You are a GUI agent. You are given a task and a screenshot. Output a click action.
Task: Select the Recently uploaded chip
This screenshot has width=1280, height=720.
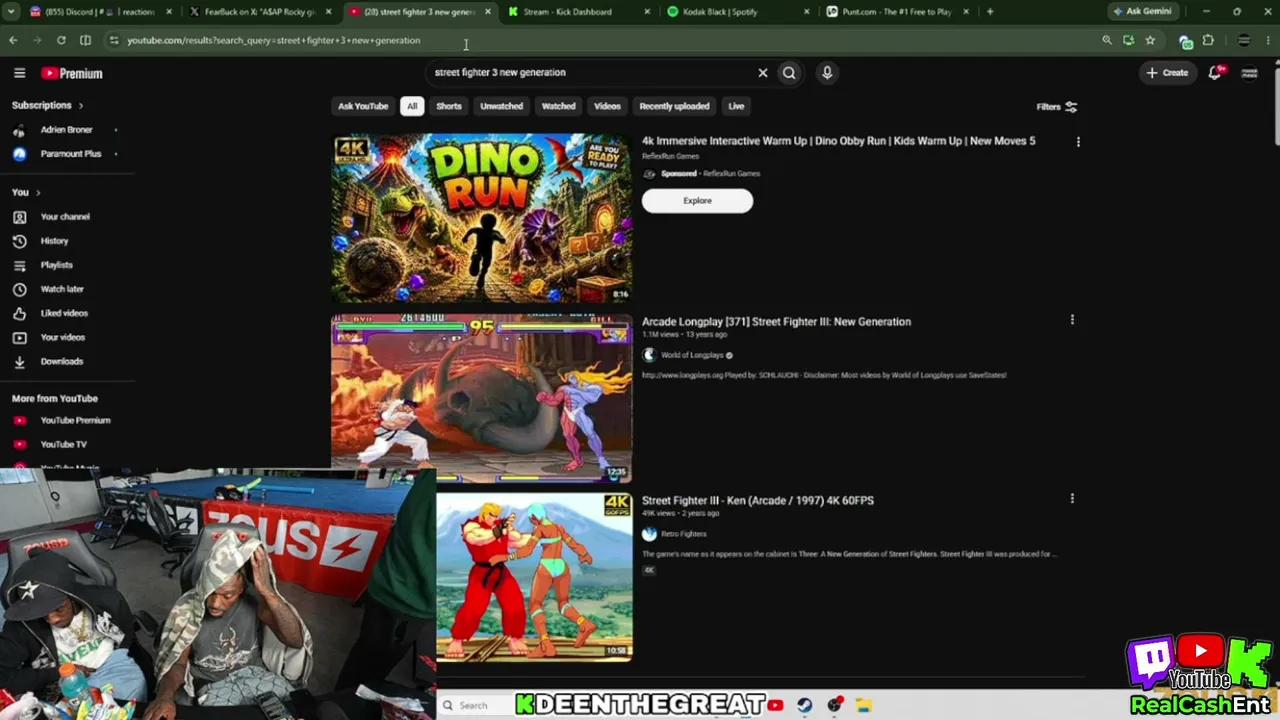coord(674,106)
